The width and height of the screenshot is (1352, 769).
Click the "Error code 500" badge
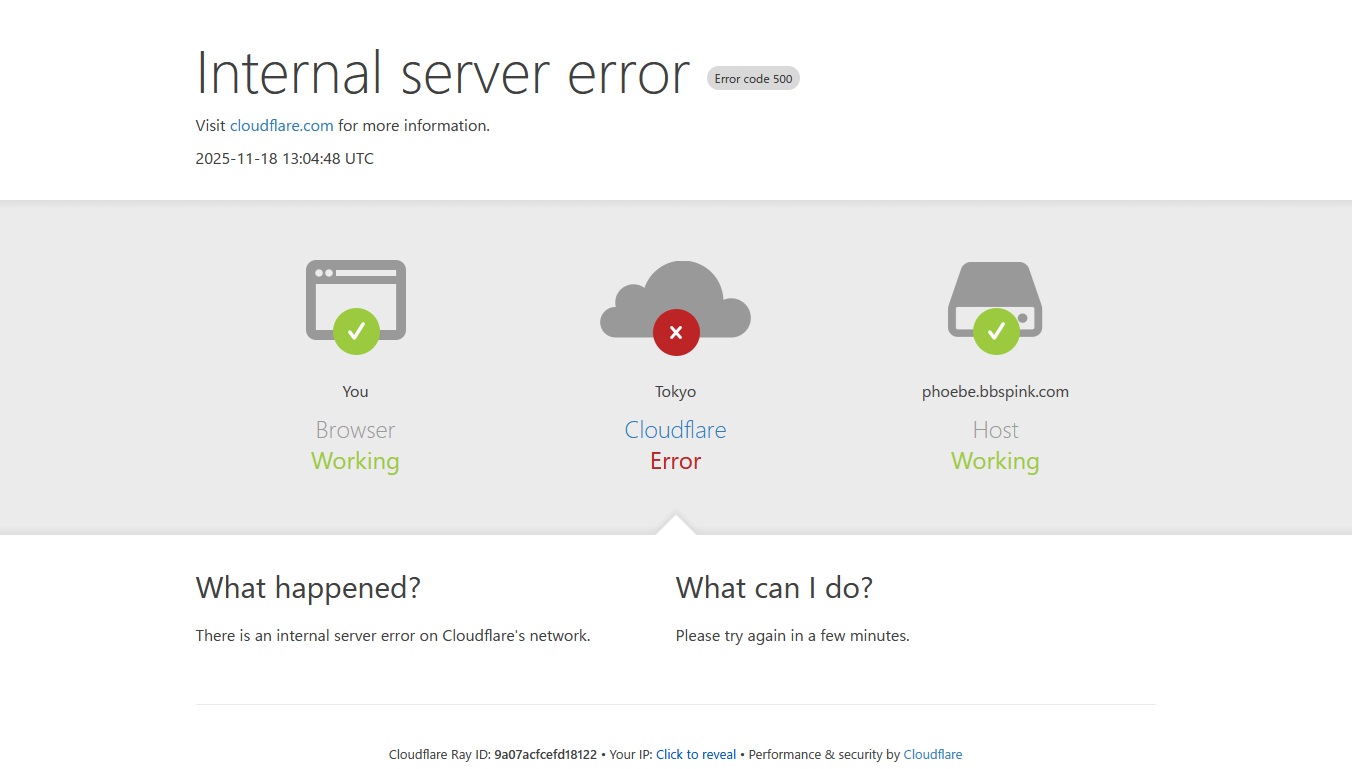click(753, 79)
